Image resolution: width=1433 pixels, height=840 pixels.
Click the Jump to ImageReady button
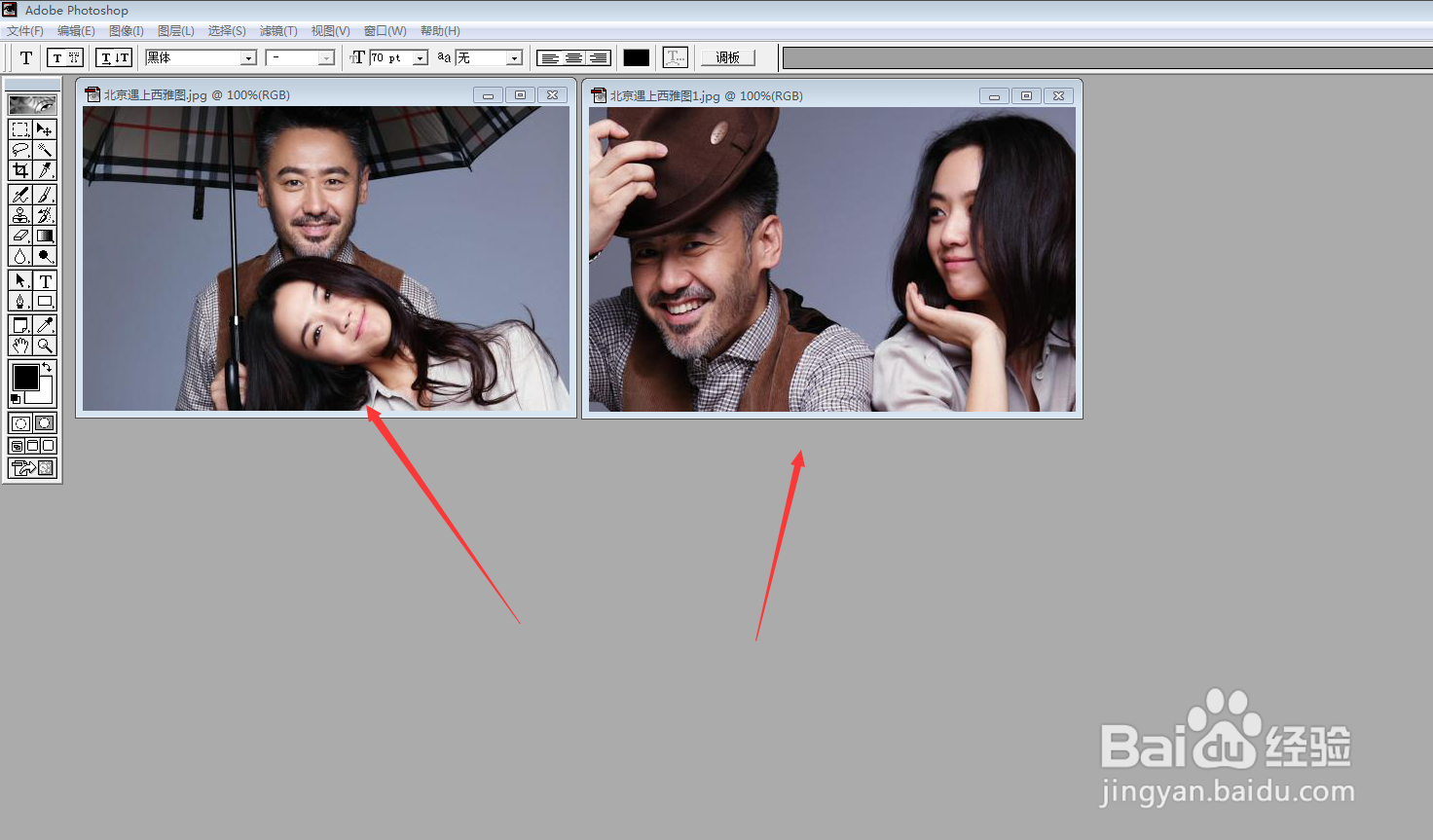click(x=32, y=468)
